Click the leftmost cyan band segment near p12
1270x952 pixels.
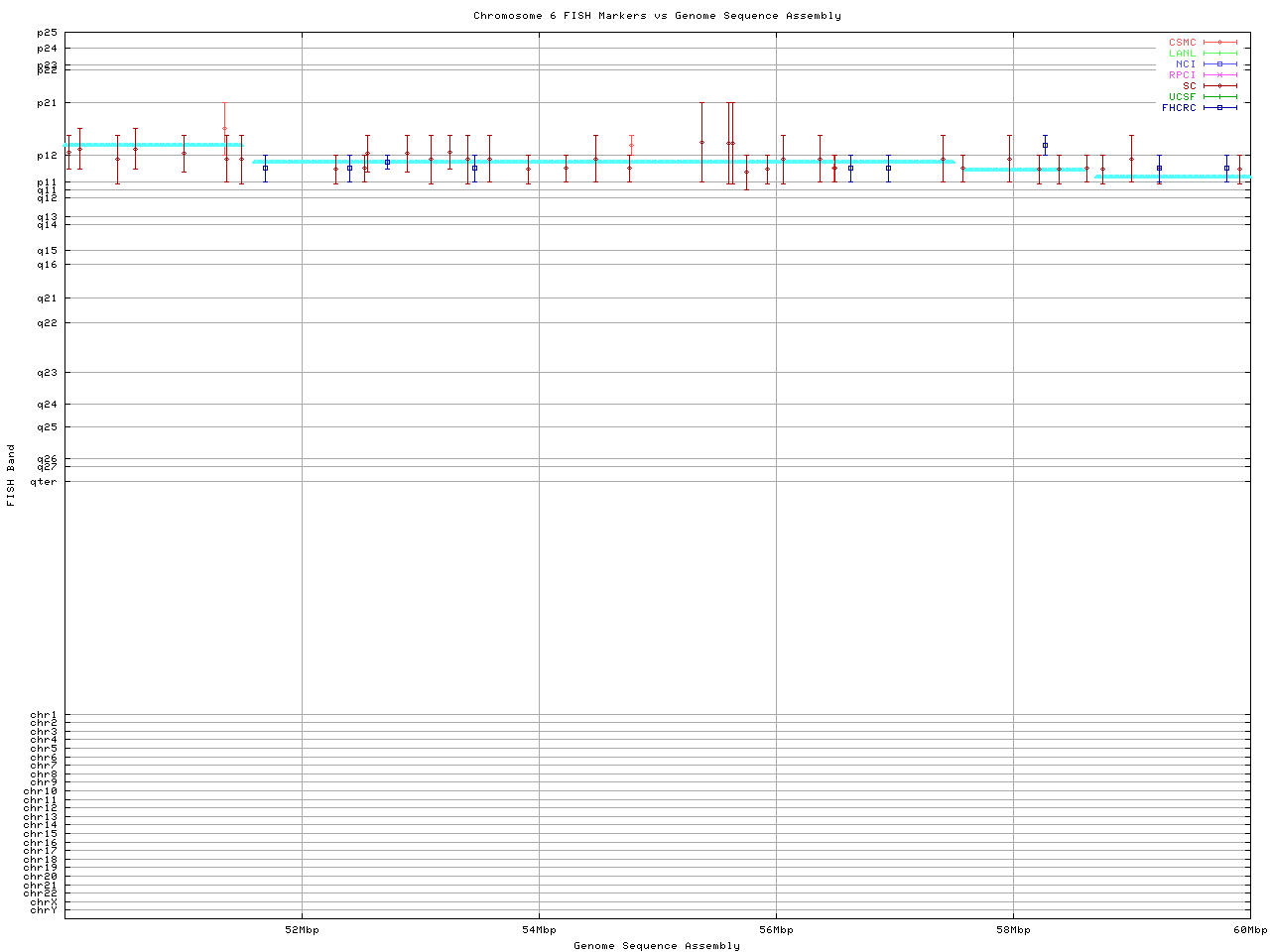pyautogui.click(x=153, y=145)
